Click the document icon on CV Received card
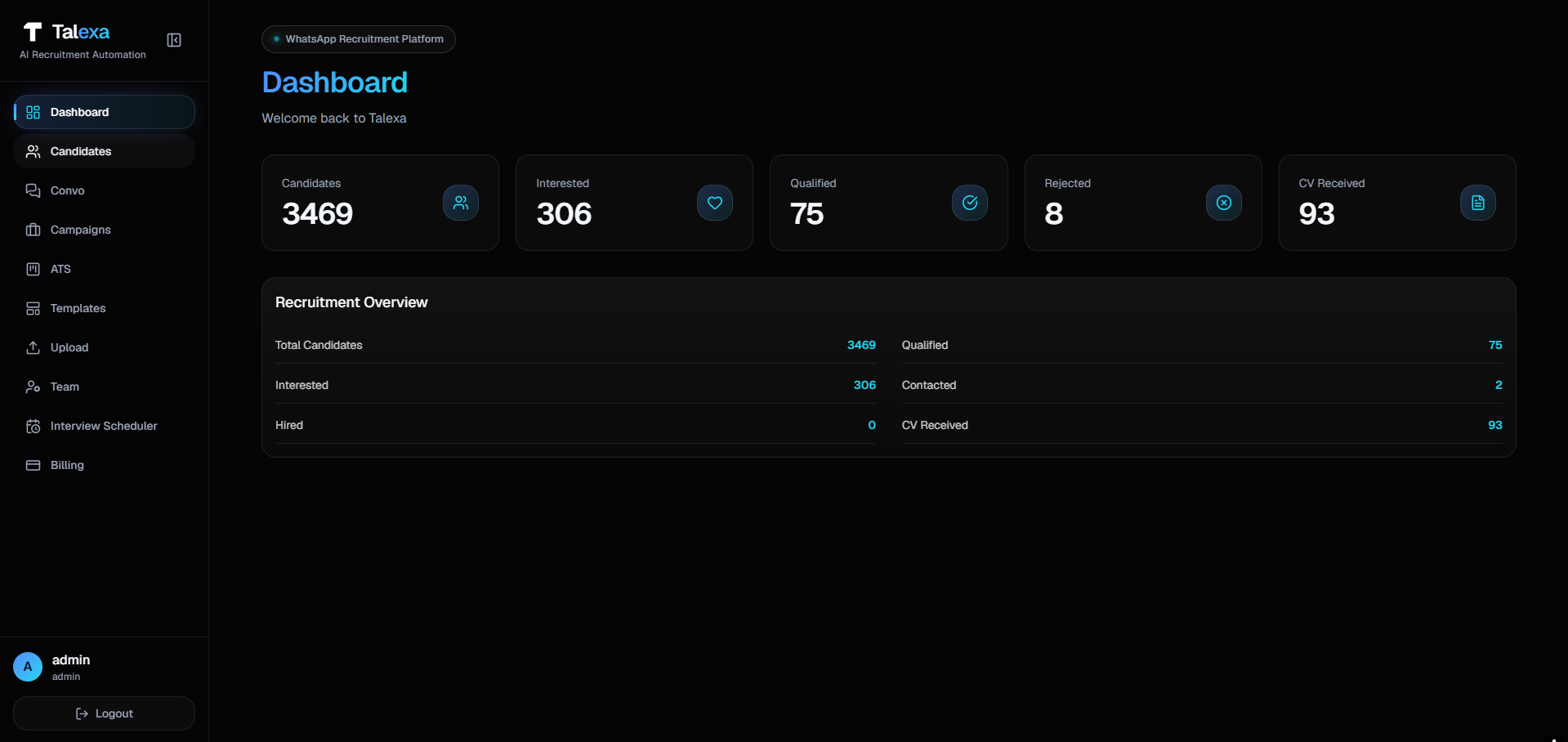The height and width of the screenshot is (742, 1568). click(x=1478, y=203)
